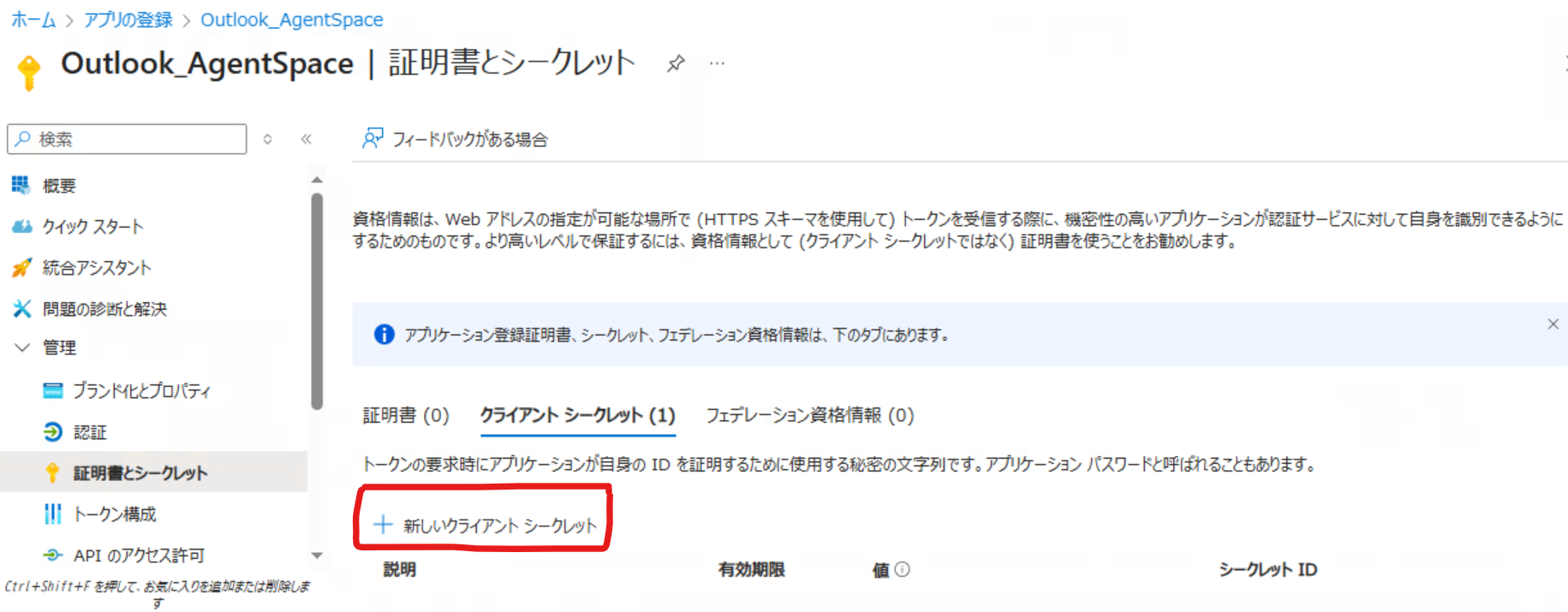Dismiss the info banner with X

click(x=1553, y=324)
